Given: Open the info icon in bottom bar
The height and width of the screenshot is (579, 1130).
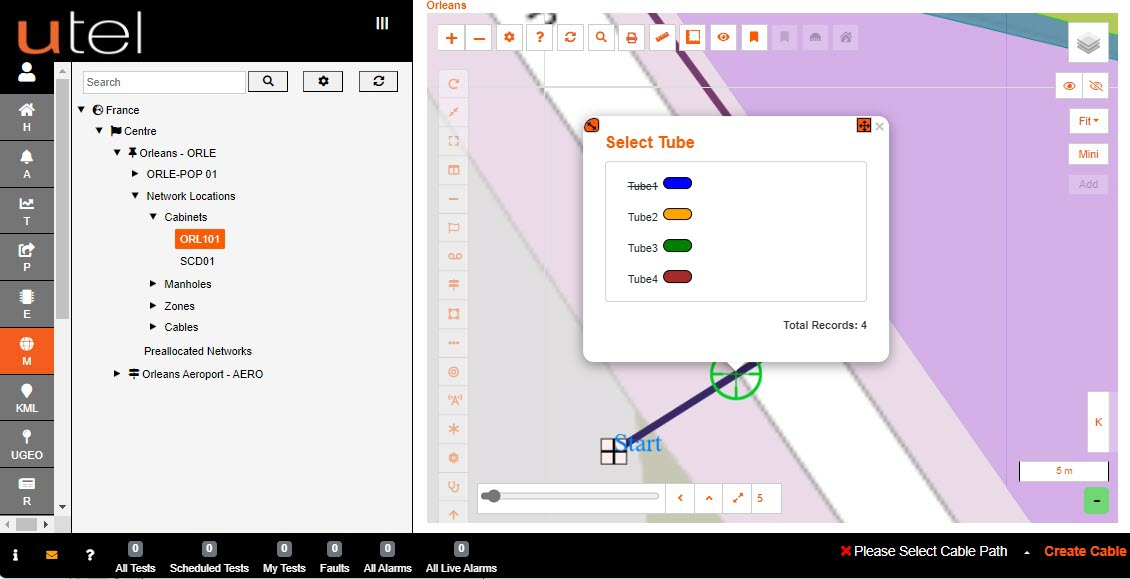Looking at the screenshot, I should coord(15,555).
